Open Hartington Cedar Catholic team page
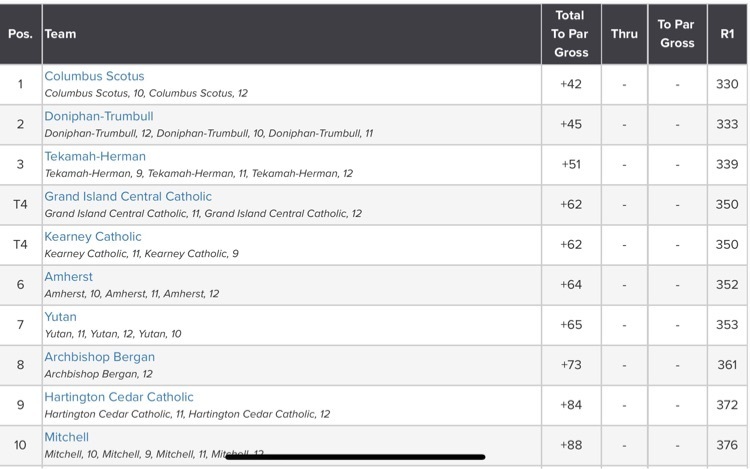The image size is (750, 469). [119, 397]
